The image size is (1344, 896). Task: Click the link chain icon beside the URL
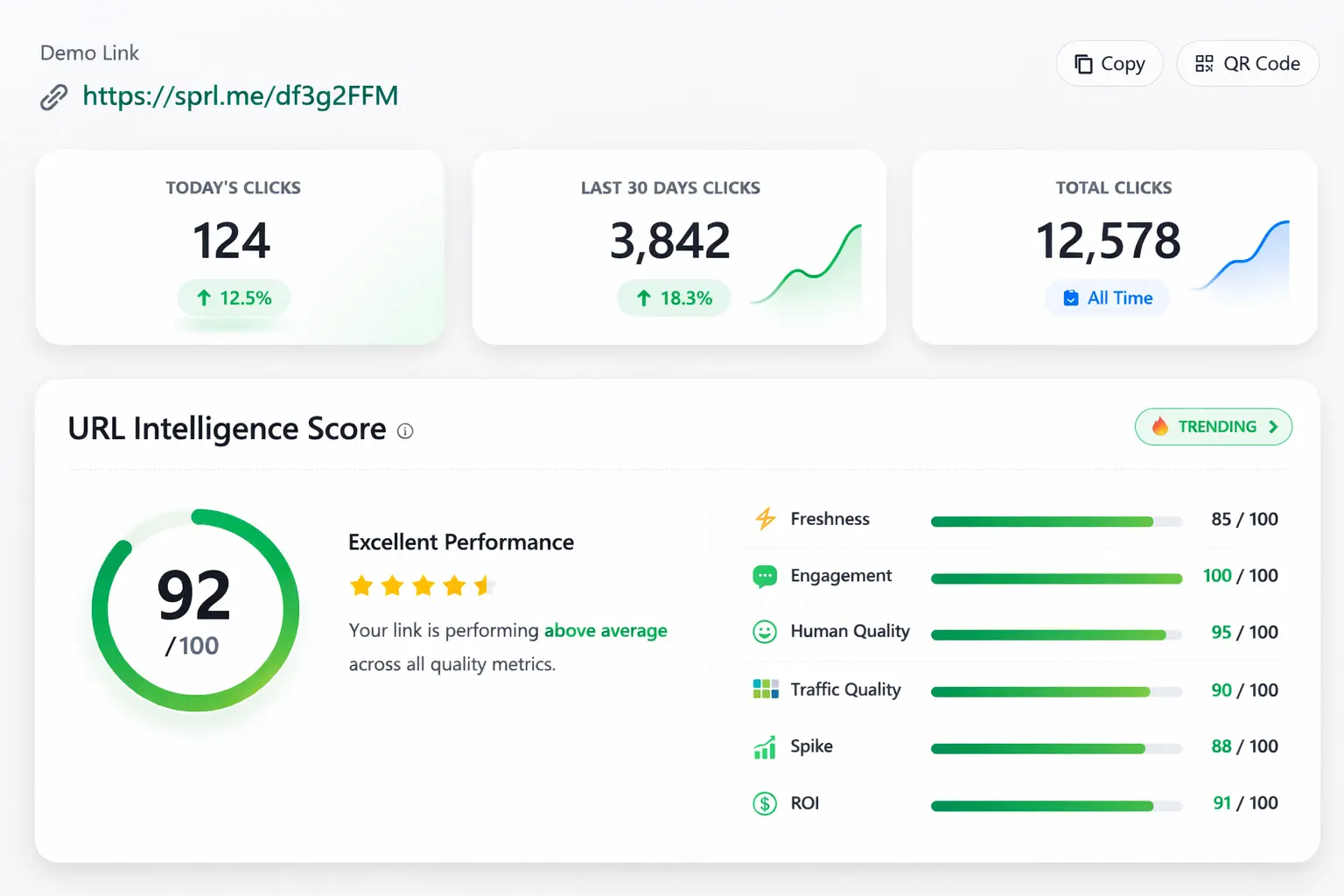pos(53,96)
